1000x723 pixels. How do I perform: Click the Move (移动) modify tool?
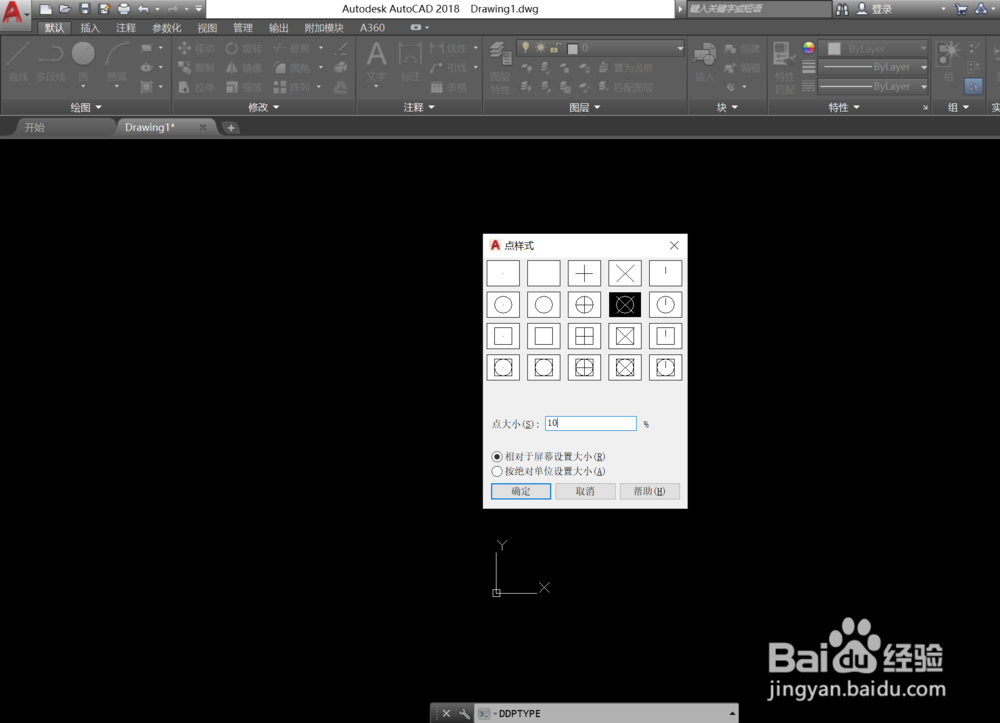[196, 48]
